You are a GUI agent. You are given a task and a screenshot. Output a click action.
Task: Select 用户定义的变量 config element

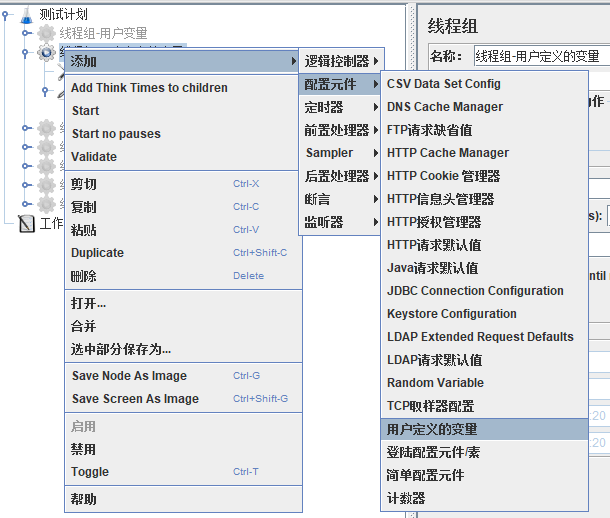(x=484, y=429)
